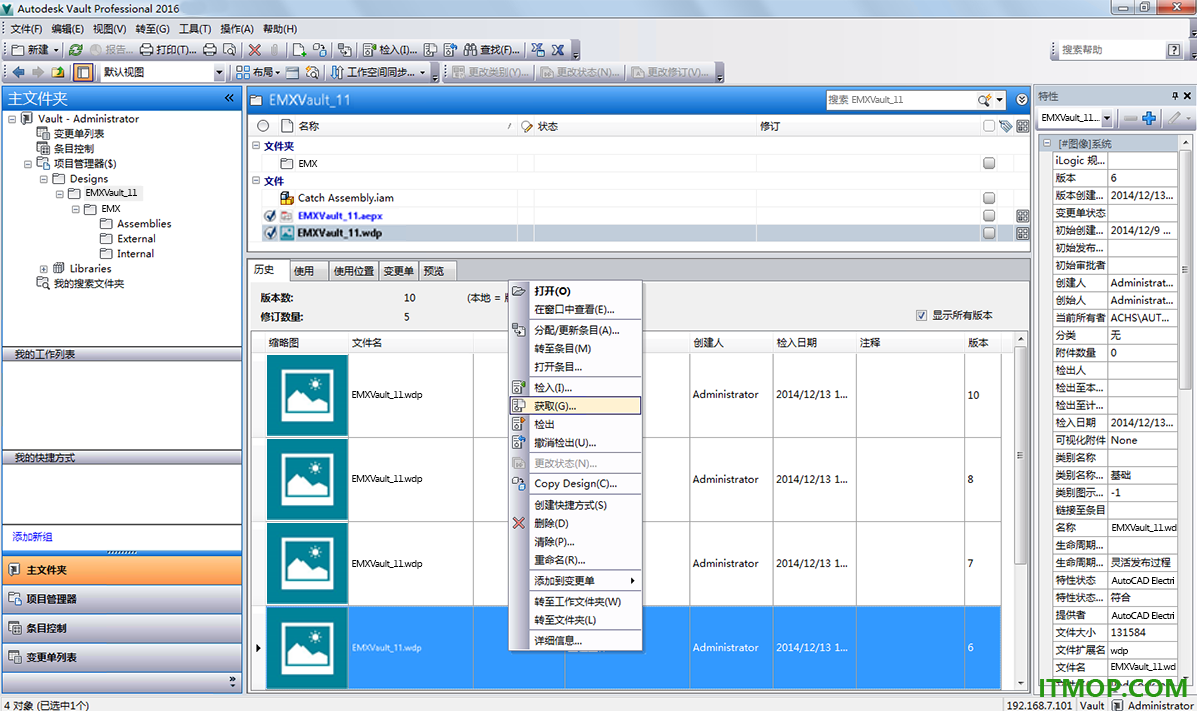The image size is (1197, 711).
Task: Expand the Libraries tree node
Action: pyautogui.click(x=44, y=269)
